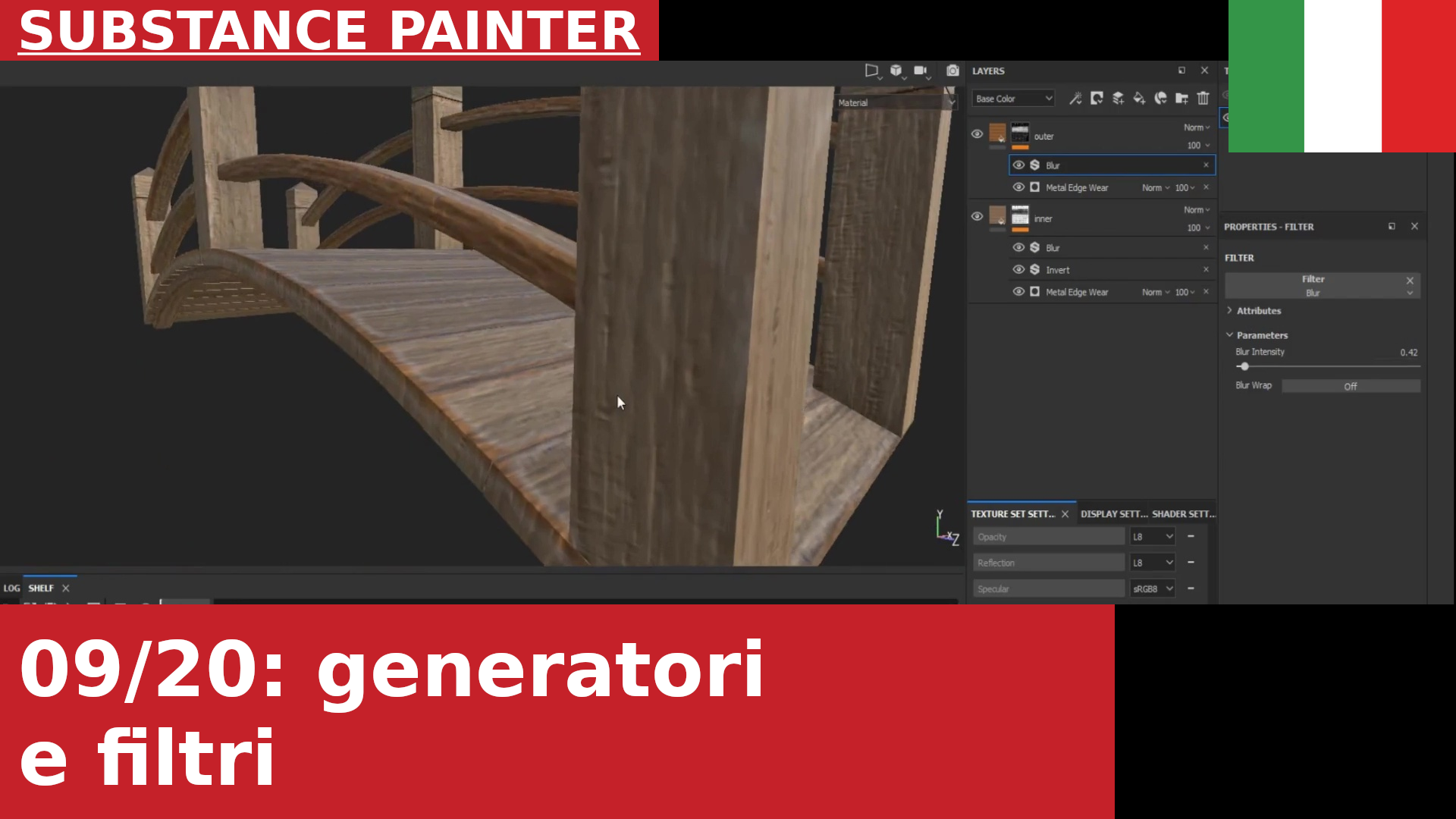
Task: Toggle visibility of inner layer Blur filter
Action: [x=1018, y=248]
